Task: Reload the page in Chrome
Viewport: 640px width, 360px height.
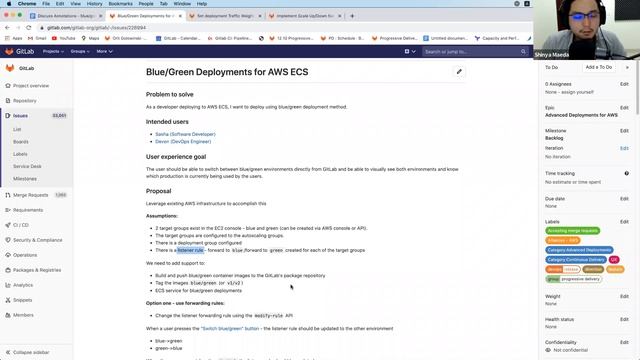Action: 29,28
